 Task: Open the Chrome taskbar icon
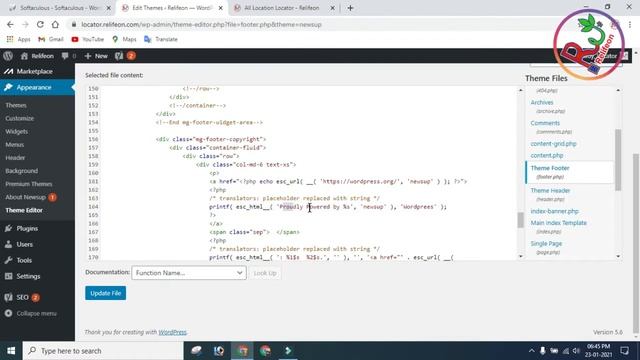(265, 351)
